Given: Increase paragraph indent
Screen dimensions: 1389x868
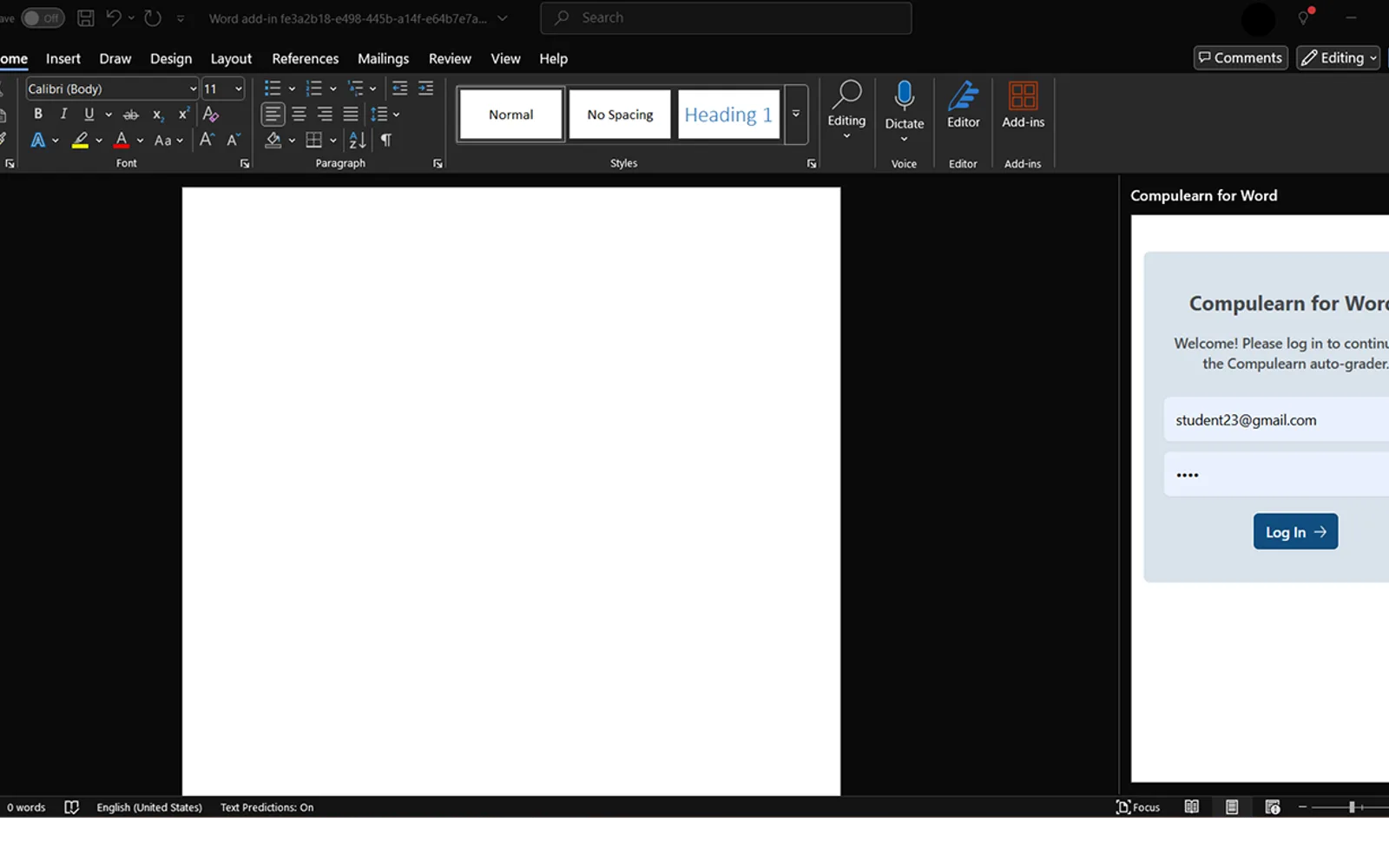Looking at the screenshot, I should point(425,88).
